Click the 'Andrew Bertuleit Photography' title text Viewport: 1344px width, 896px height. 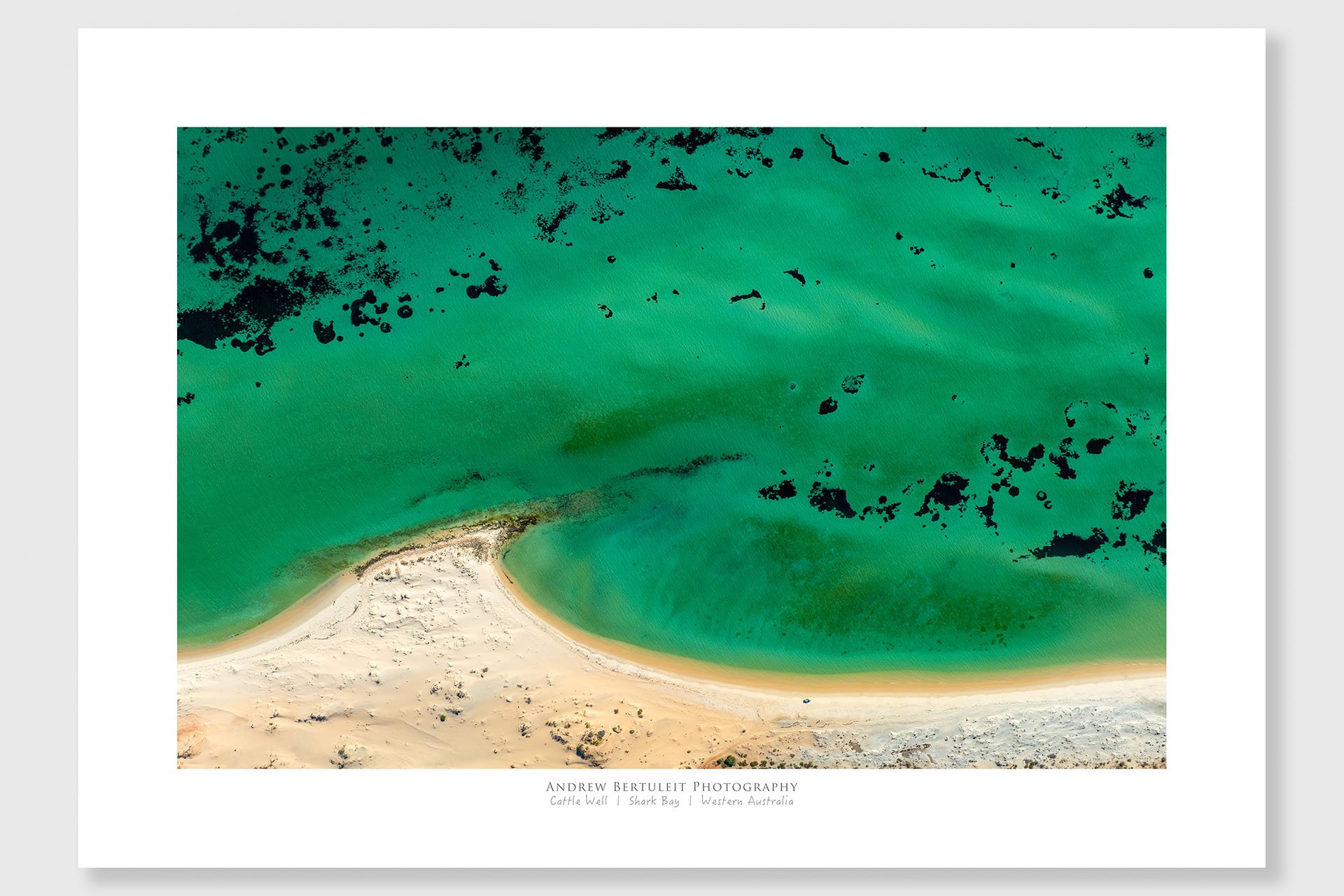point(671,787)
